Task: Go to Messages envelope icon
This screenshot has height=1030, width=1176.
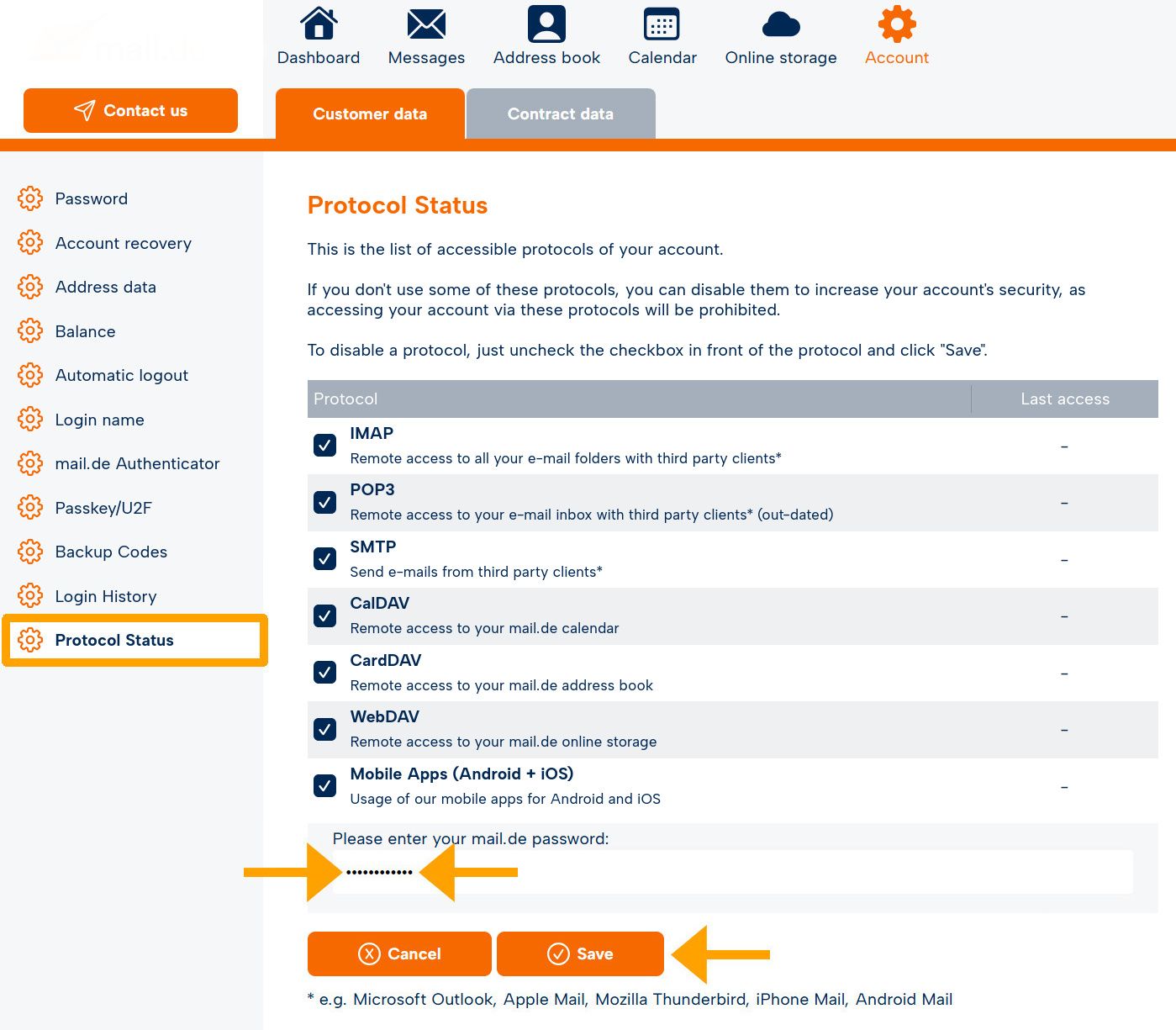Action: click(426, 24)
